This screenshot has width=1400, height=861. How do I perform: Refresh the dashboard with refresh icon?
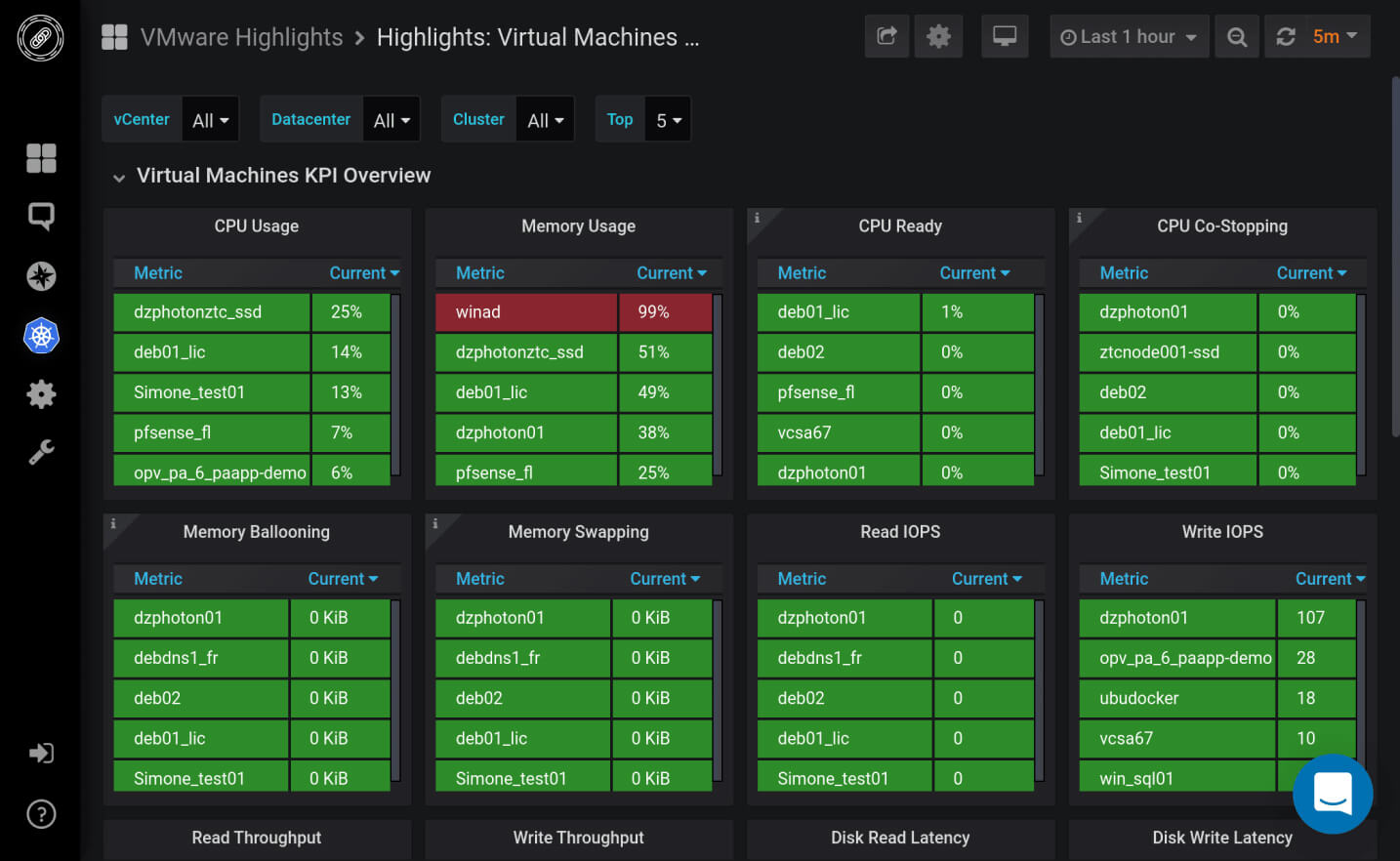(x=1286, y=36)
